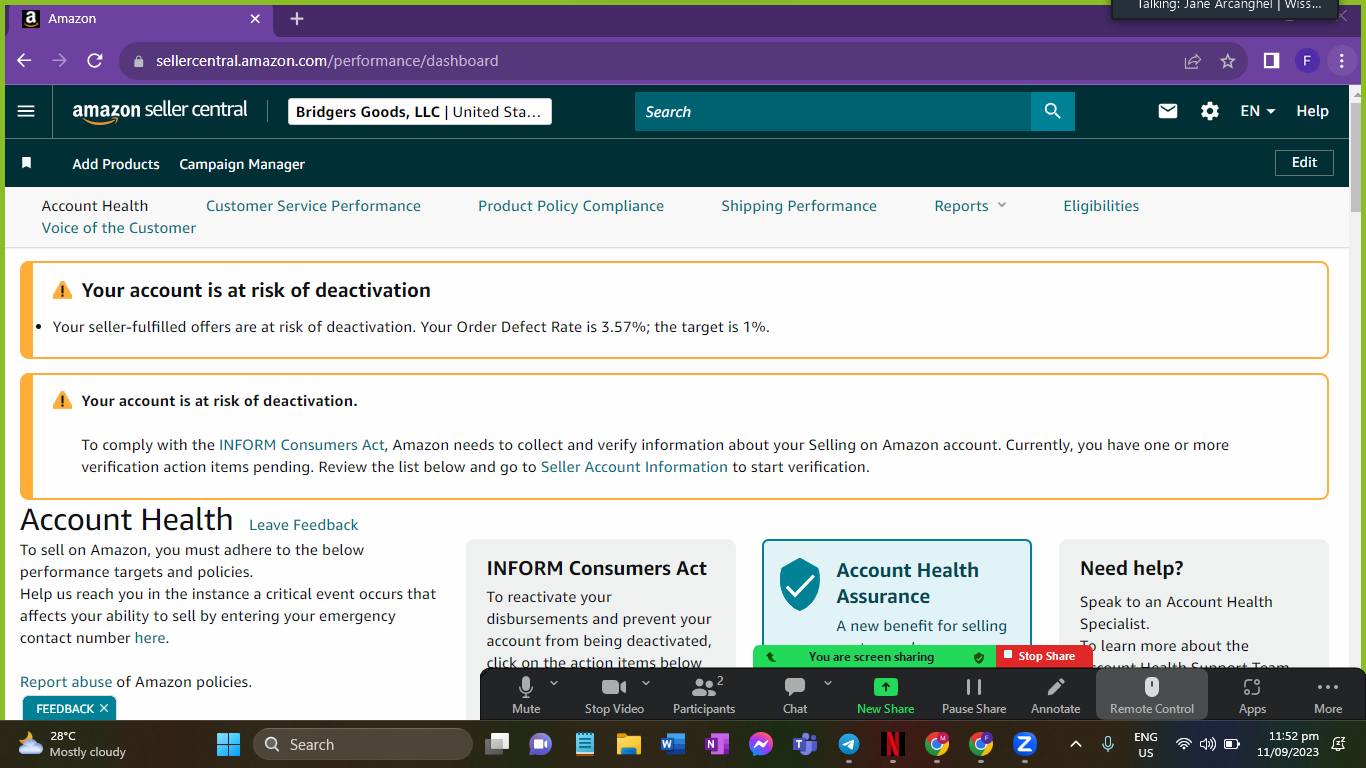
Task: Go to Customer Service Performance tab
Action: pos(313,206)
